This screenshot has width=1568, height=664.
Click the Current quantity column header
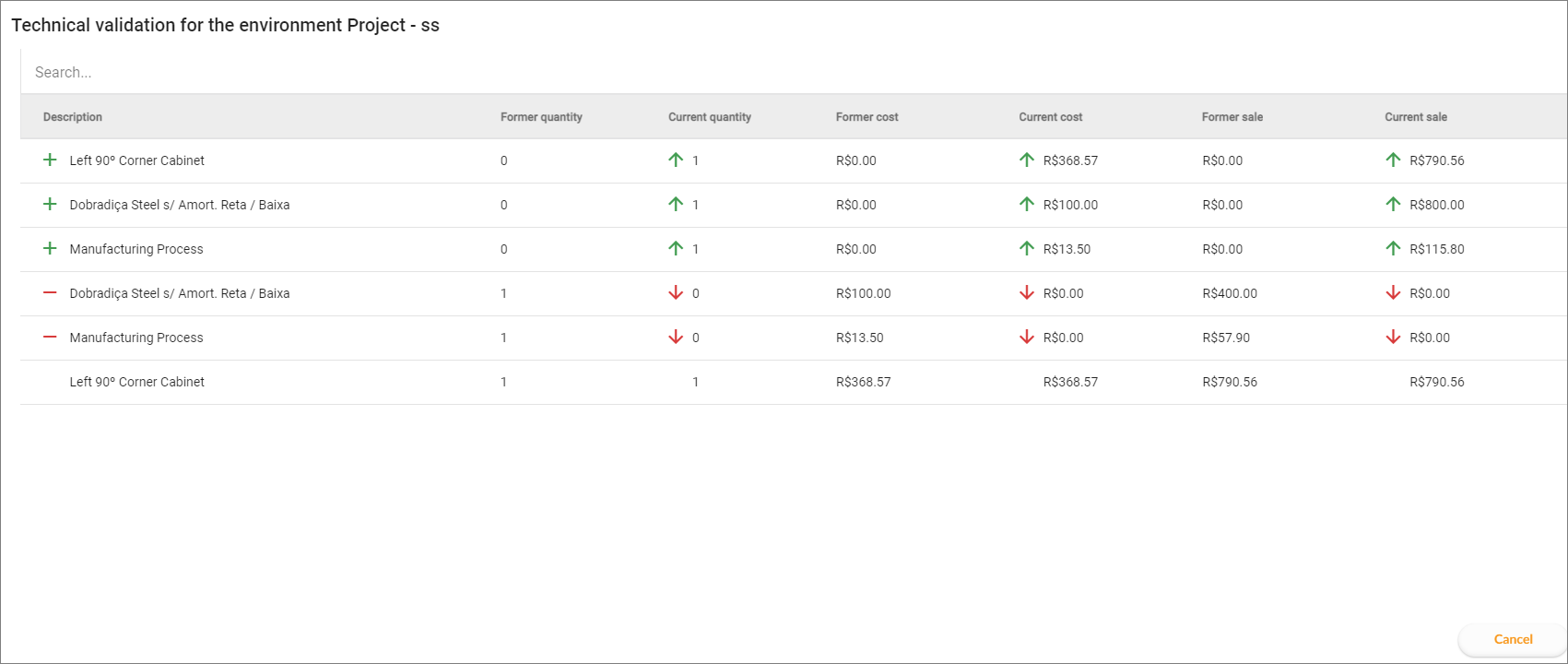[x=710, y=117]
